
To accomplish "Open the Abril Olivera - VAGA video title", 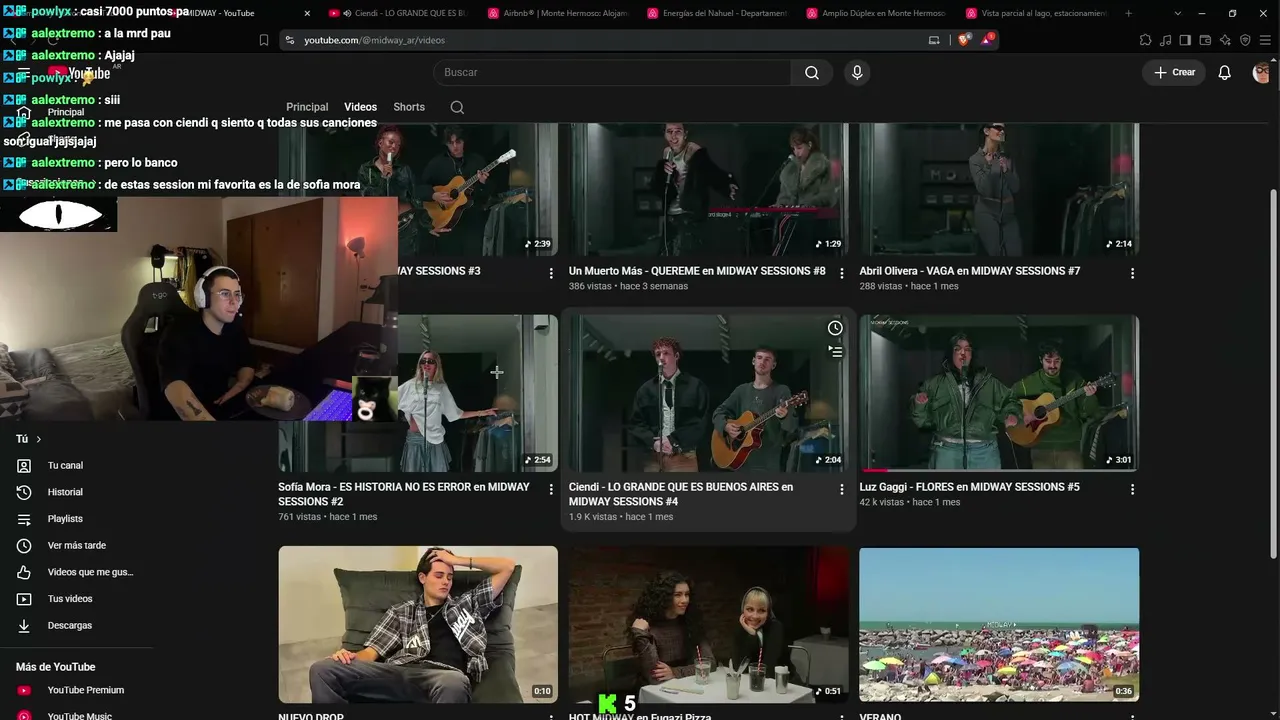I will pos(969,271).
